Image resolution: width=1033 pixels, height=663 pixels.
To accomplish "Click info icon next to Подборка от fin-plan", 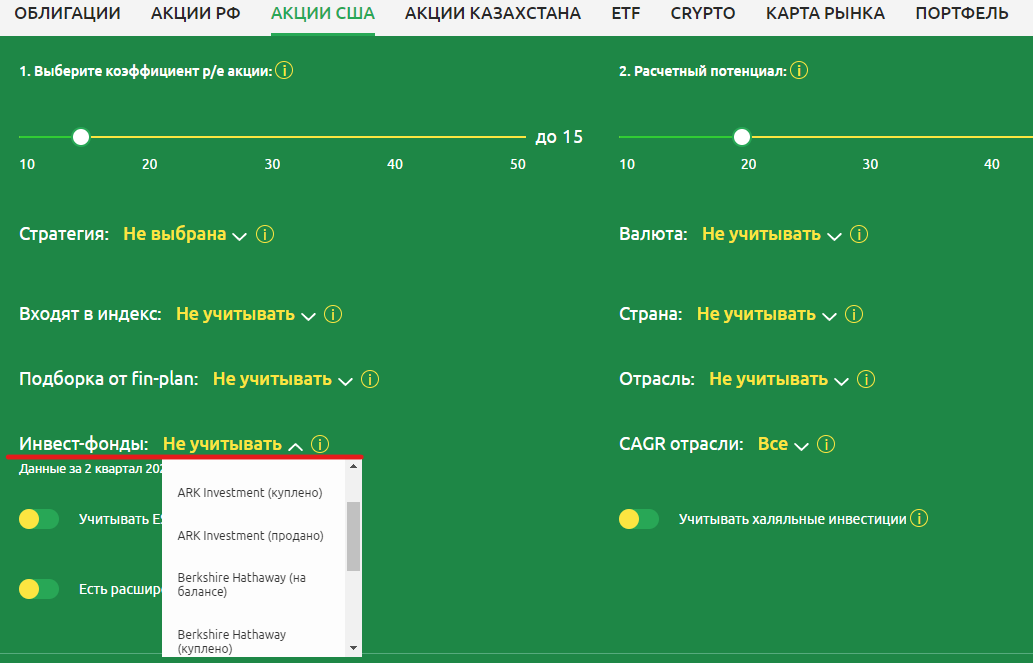I will tap(370, 380).
